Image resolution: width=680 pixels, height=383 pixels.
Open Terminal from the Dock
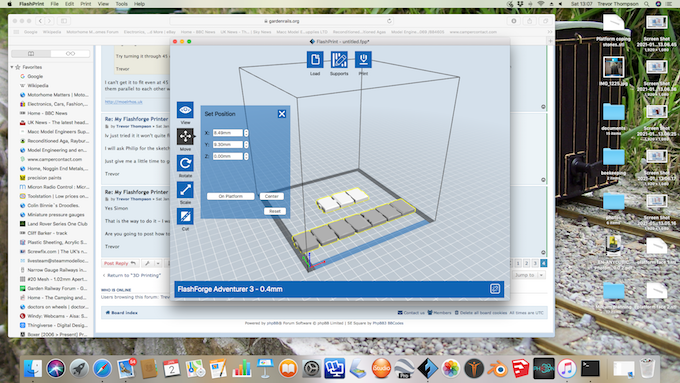point(590,369)
